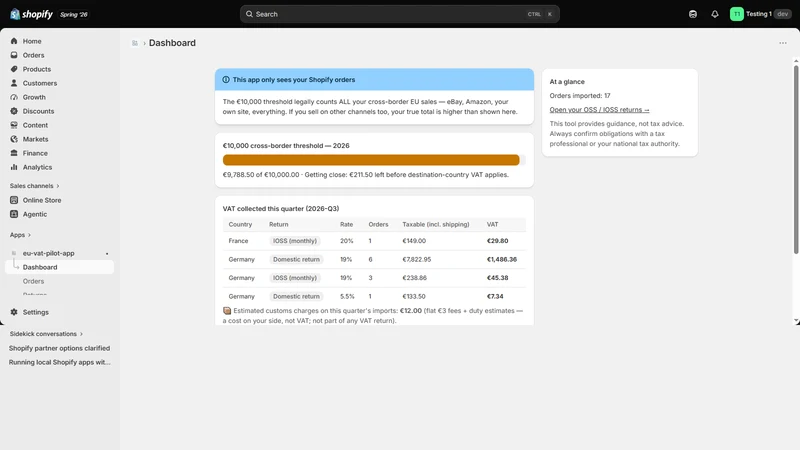
Task: Open notifications bell in top bar
Action: (715, 14)
